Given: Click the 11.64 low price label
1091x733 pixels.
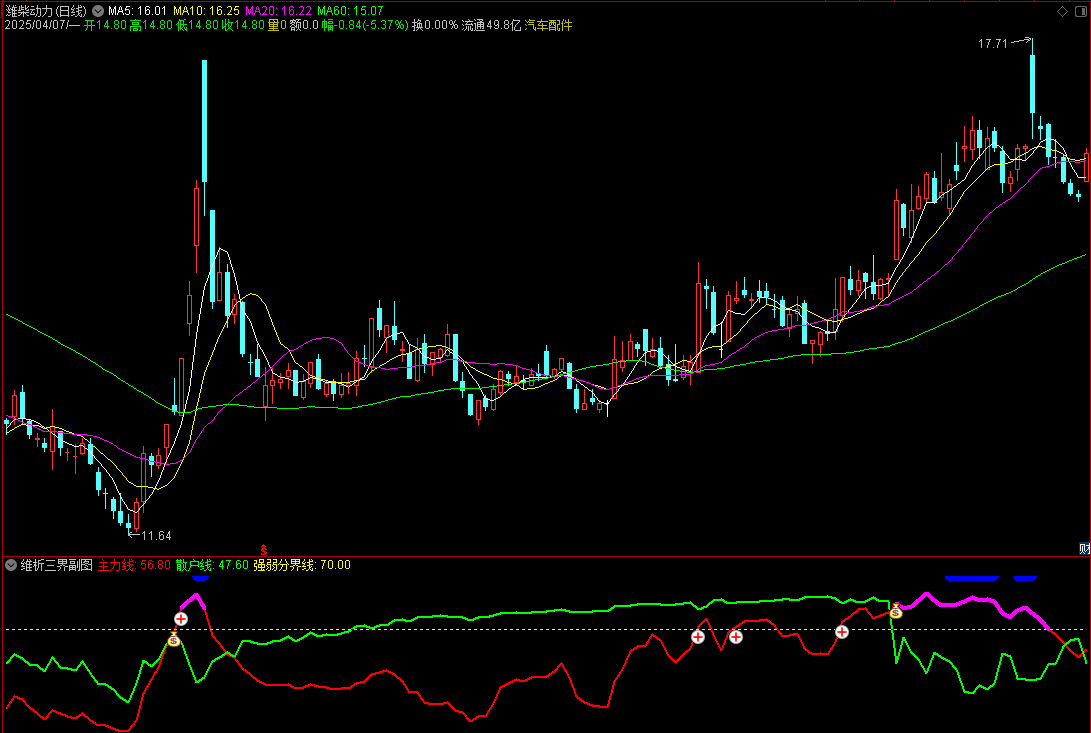Looking at the screenshot, I should click(x=157, y=536).
